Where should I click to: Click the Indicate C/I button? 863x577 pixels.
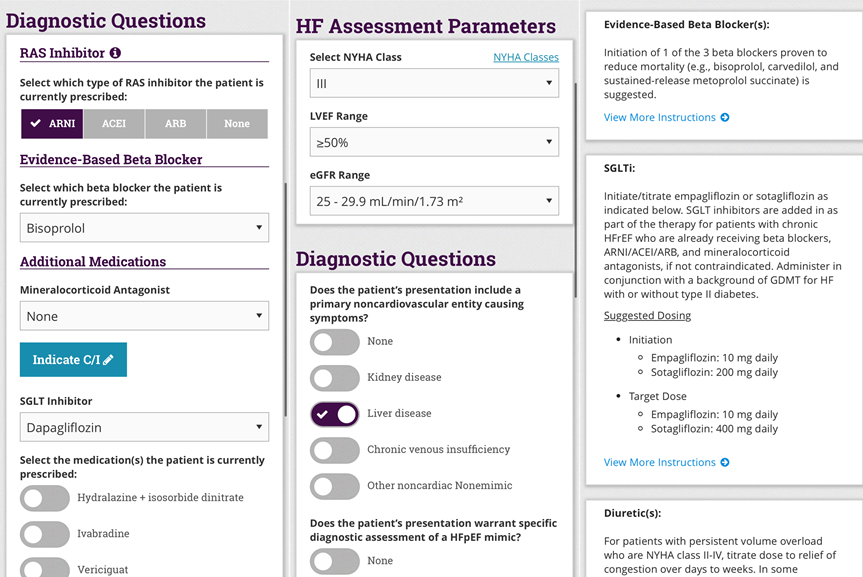73,360
